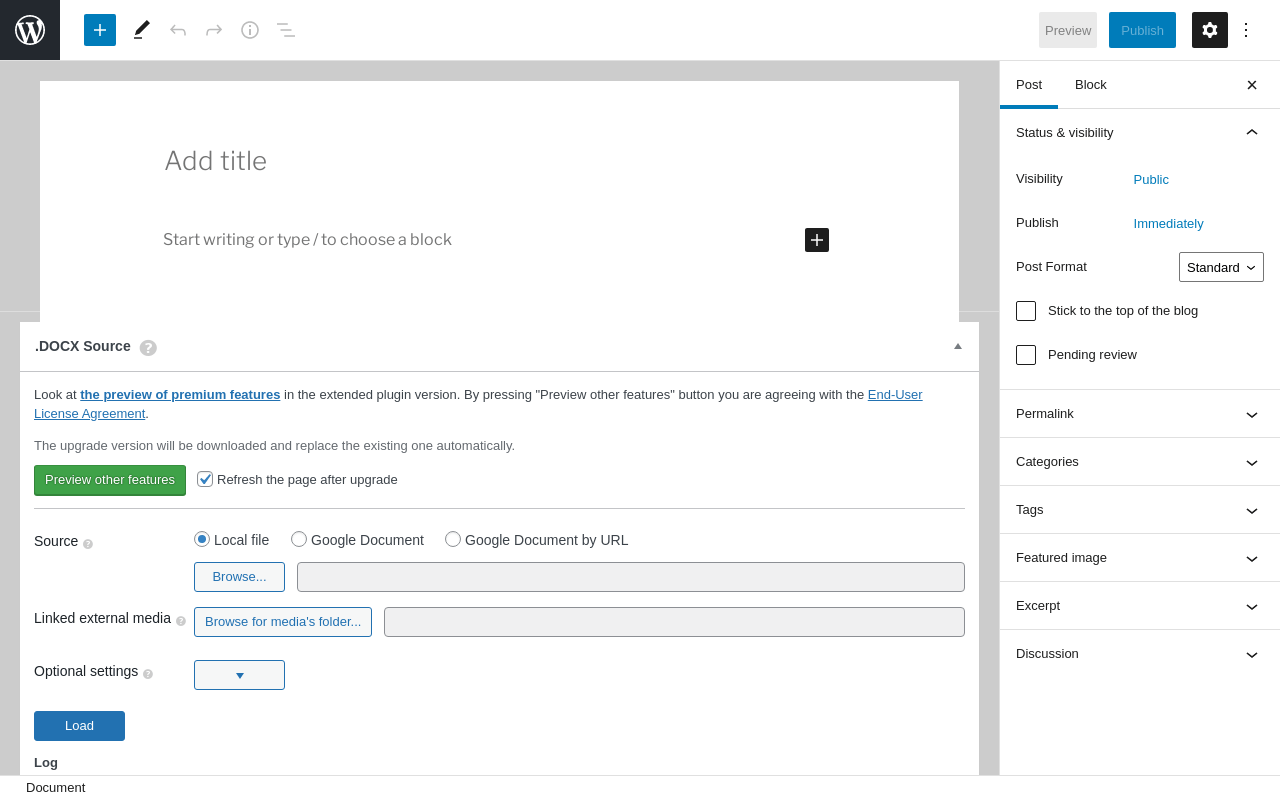
Task: Open the Optional settings dropdown arrow
Action: (239, 675)
